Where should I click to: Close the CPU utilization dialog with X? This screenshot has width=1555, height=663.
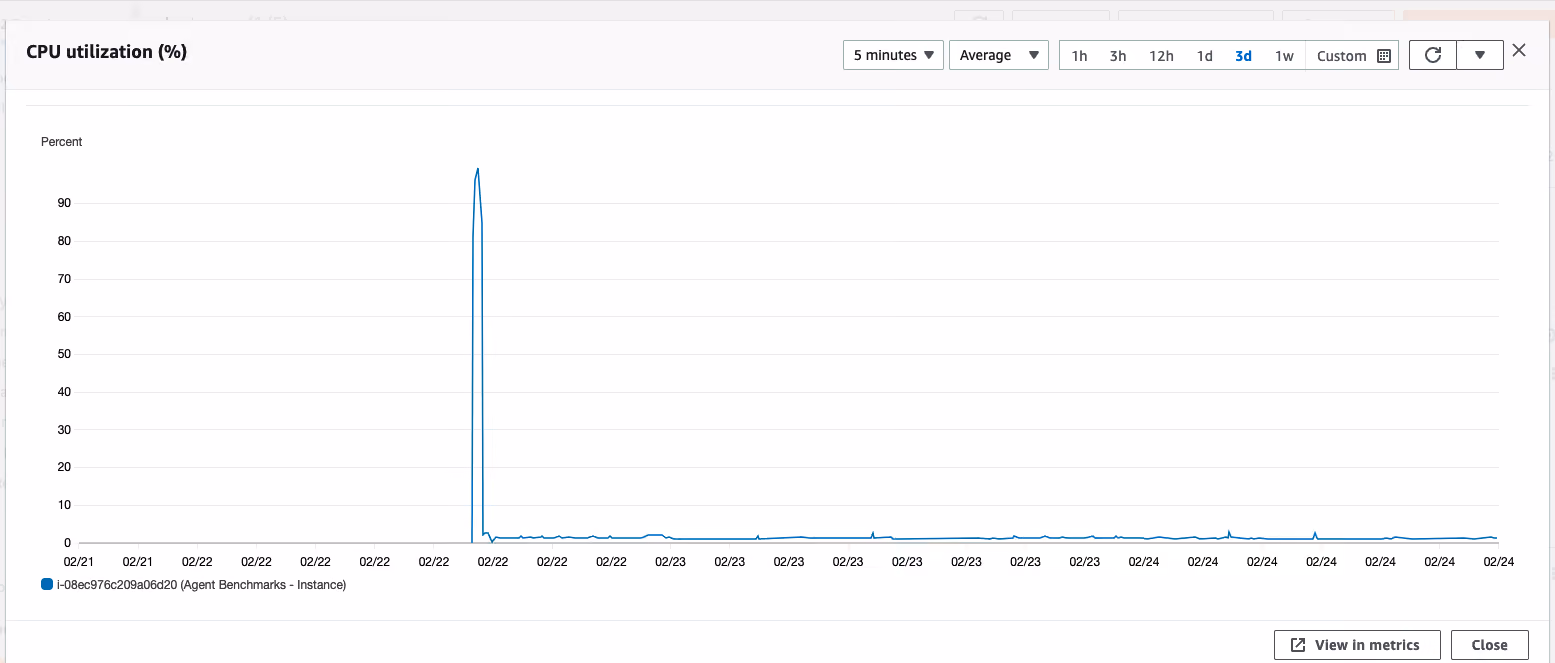(1519, 50)
